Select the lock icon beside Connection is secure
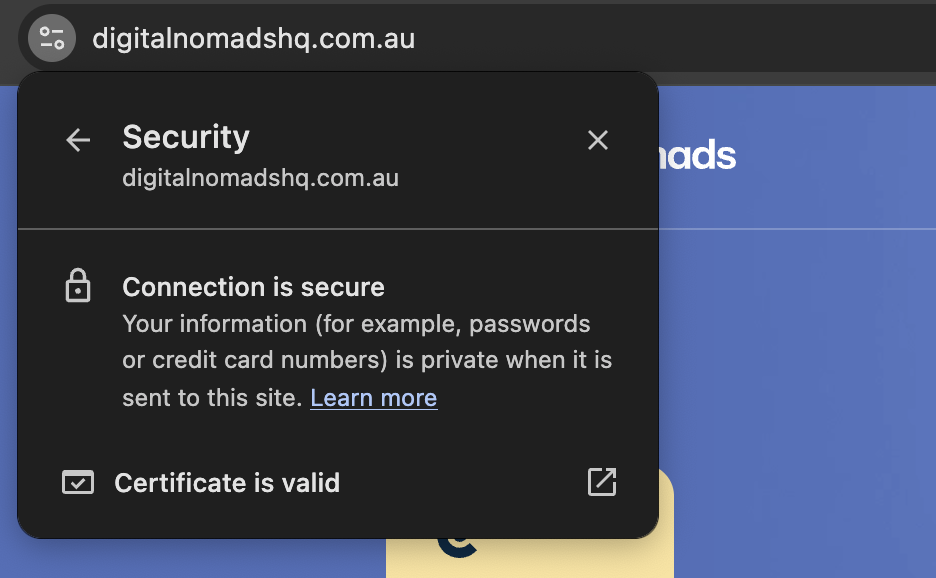936x578 pixels. click(77, 286)
